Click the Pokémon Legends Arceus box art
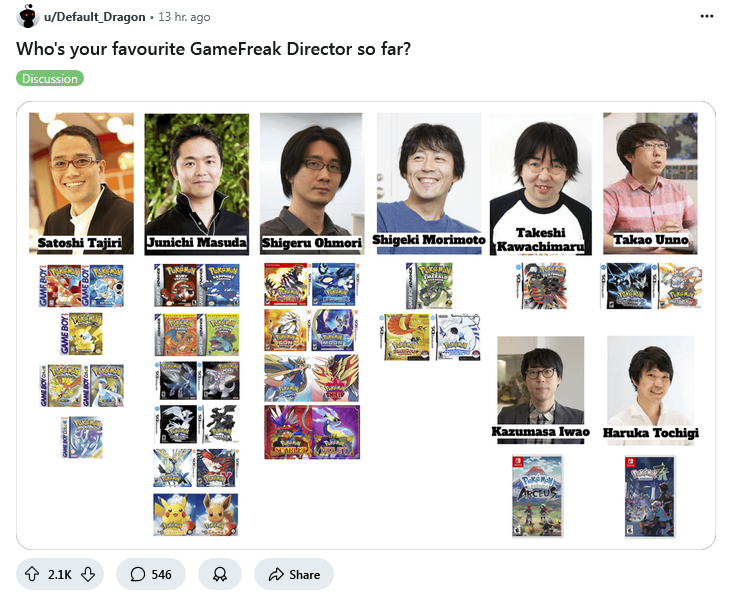 pos(537,496)
